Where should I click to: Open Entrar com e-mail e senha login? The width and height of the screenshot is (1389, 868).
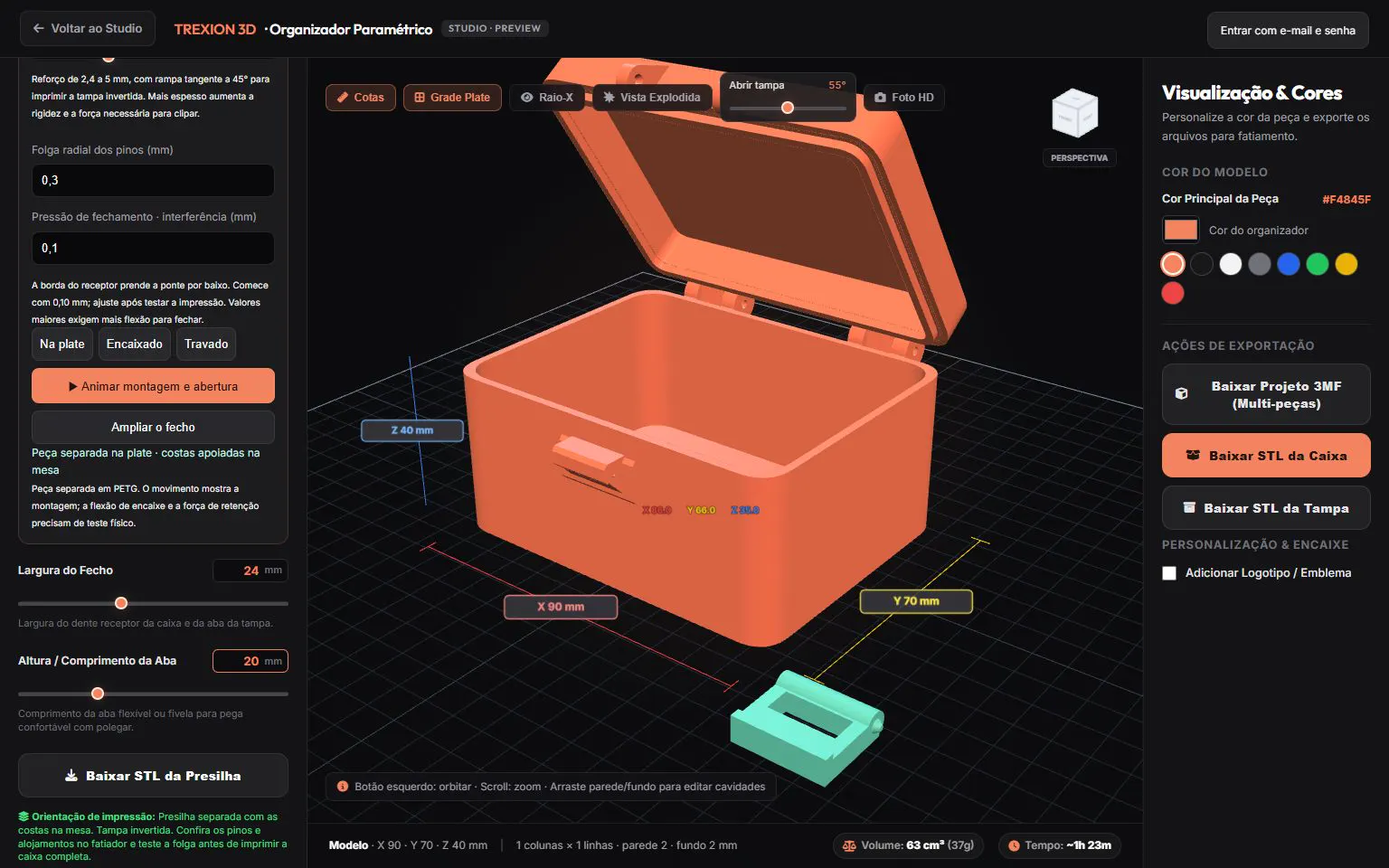(x=1288, y=30)
